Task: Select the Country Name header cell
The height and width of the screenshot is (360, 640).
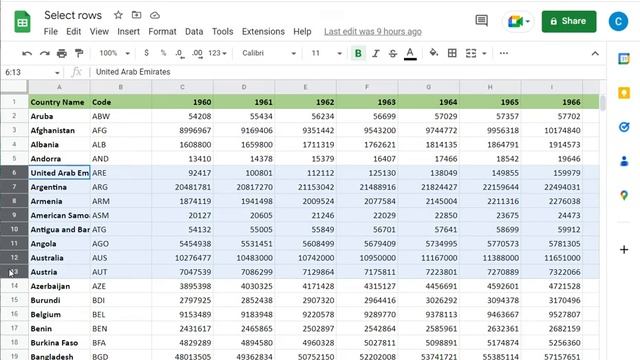Action: click(x=59, y=102)
